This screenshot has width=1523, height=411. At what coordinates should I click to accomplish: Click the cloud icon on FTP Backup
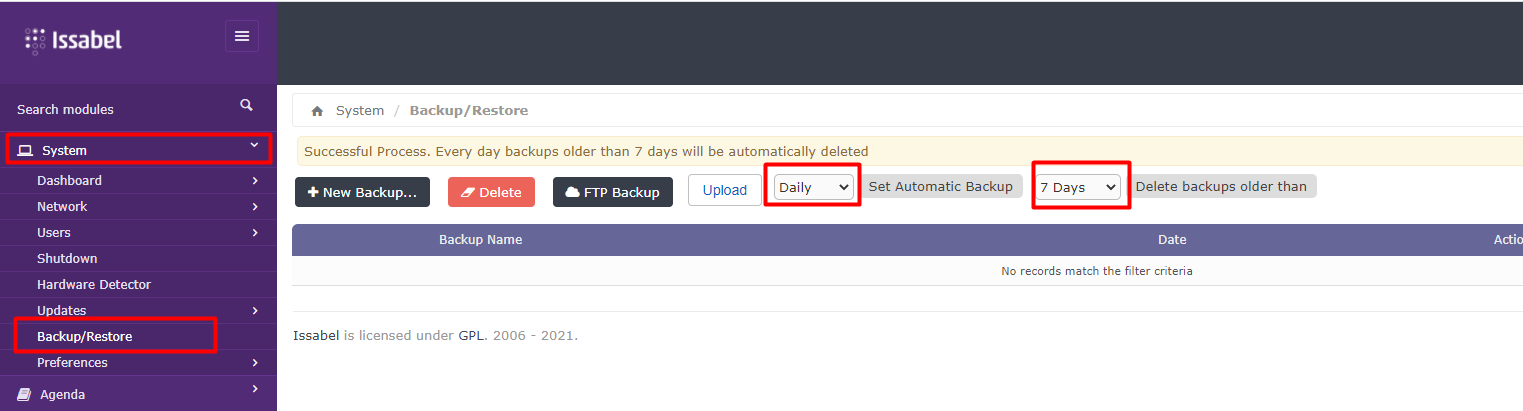tap(573, 192)
